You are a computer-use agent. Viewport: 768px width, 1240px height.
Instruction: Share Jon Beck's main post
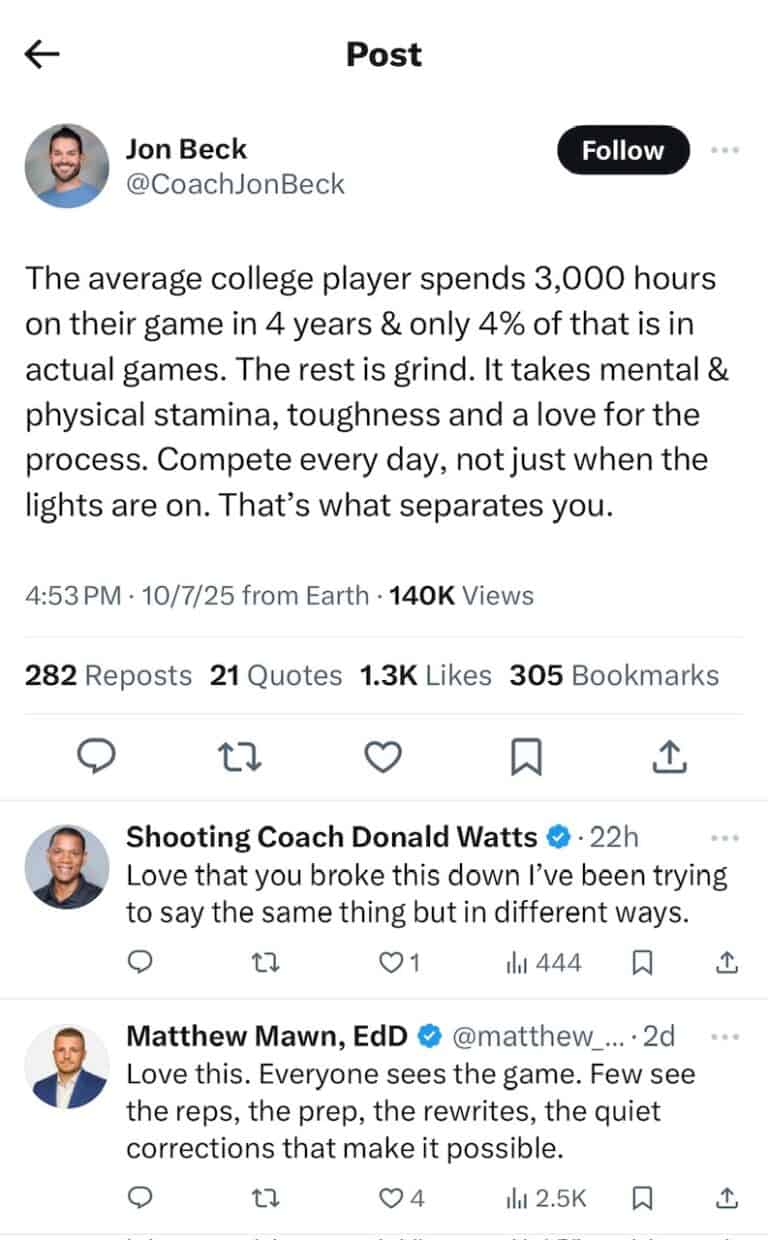670,759
